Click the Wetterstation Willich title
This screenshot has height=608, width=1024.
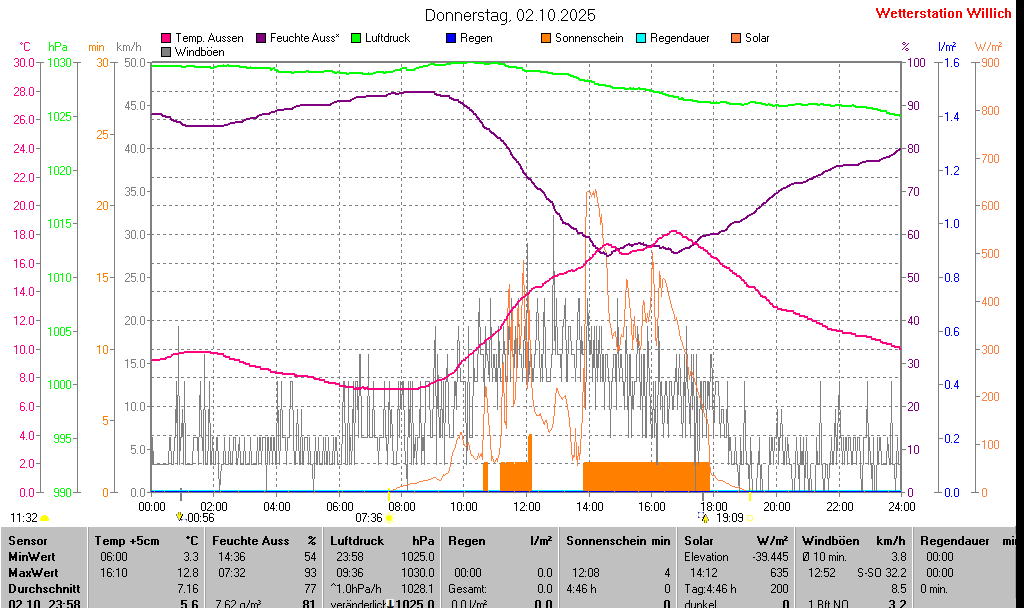(943, 13)
